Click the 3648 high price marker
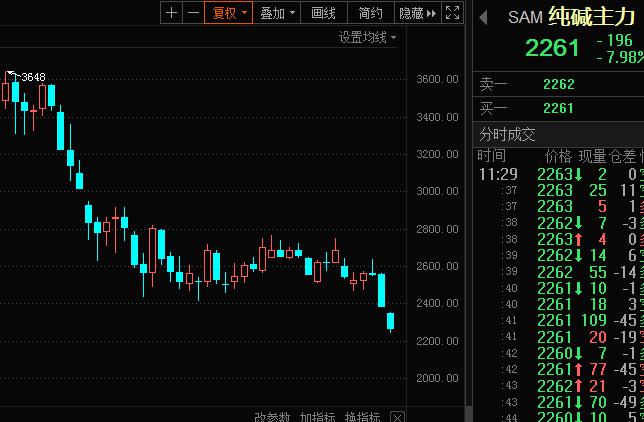This screenshot has height=422, width=644. pyautogui.click(x=33, y=77)
